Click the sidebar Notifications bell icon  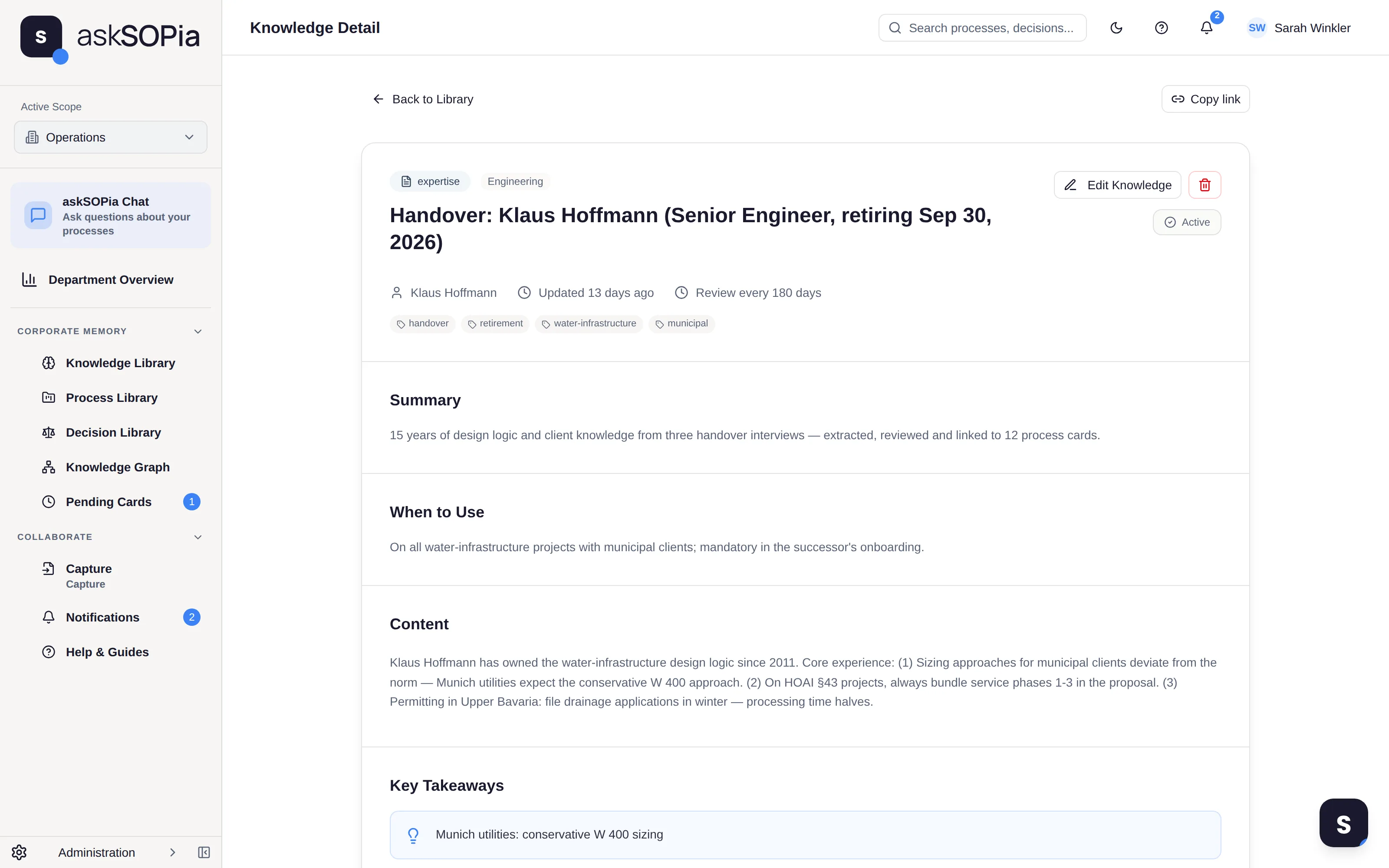(49, 617)
